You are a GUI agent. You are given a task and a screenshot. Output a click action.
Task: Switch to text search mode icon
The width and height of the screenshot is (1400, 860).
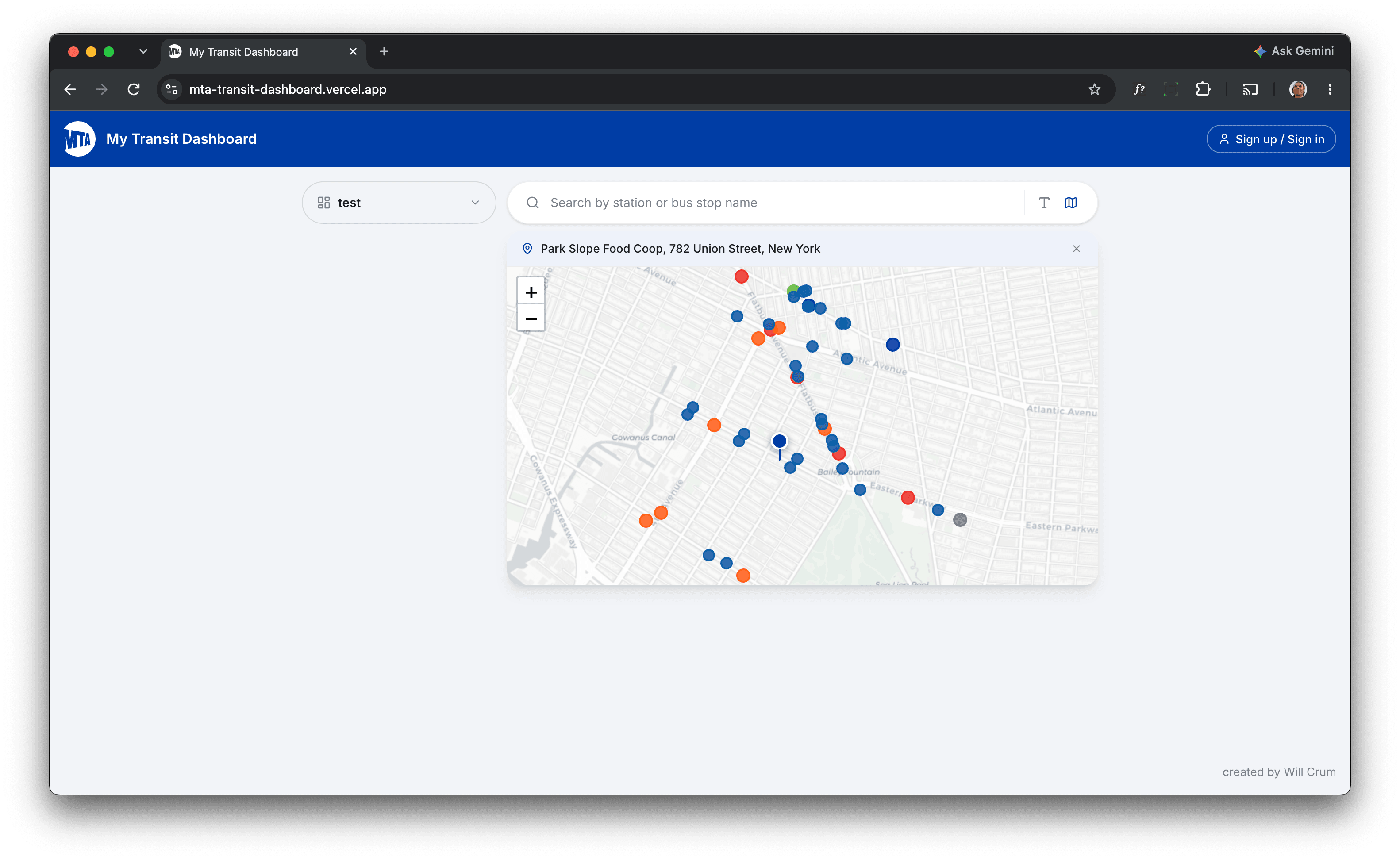(1043, 203)
